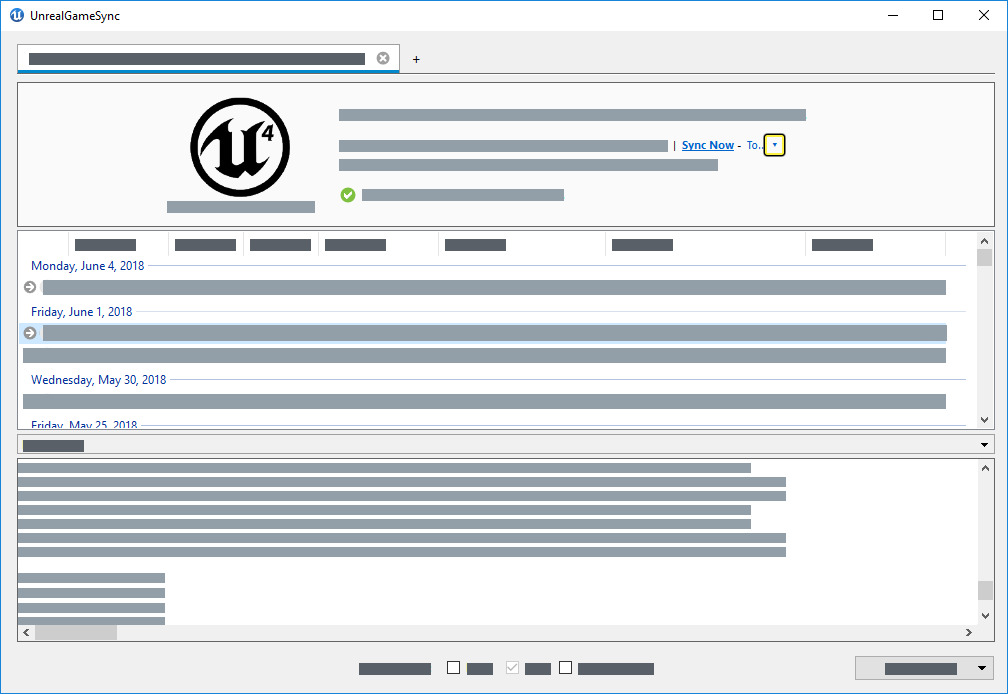Expand the log panel header dropdown arrow

coord(984,445)
